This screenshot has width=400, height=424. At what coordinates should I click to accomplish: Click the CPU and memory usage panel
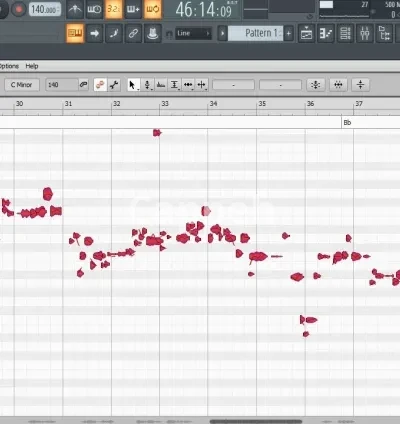[358, 9]
